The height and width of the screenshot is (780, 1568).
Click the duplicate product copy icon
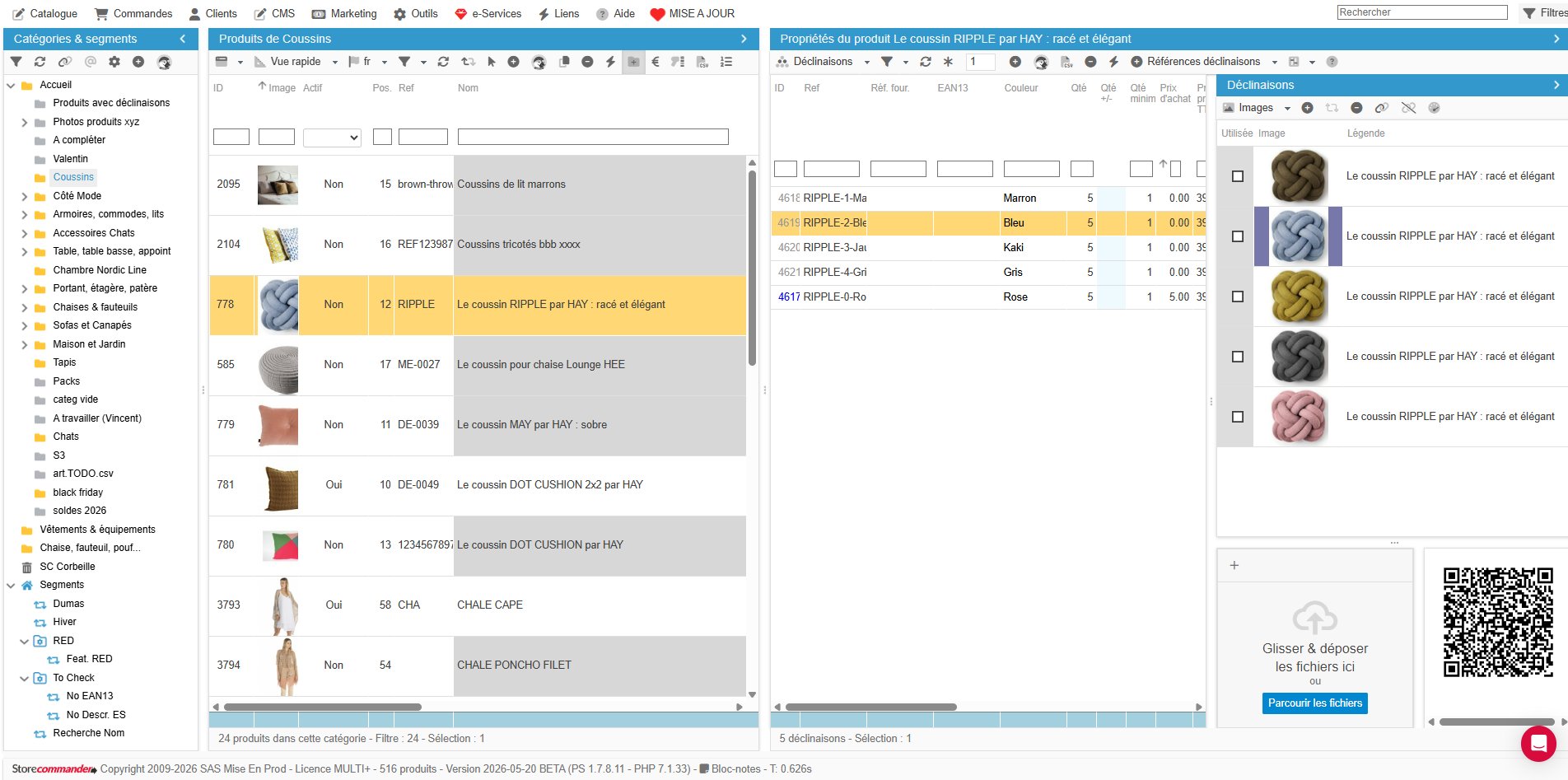tap(564, 62)
